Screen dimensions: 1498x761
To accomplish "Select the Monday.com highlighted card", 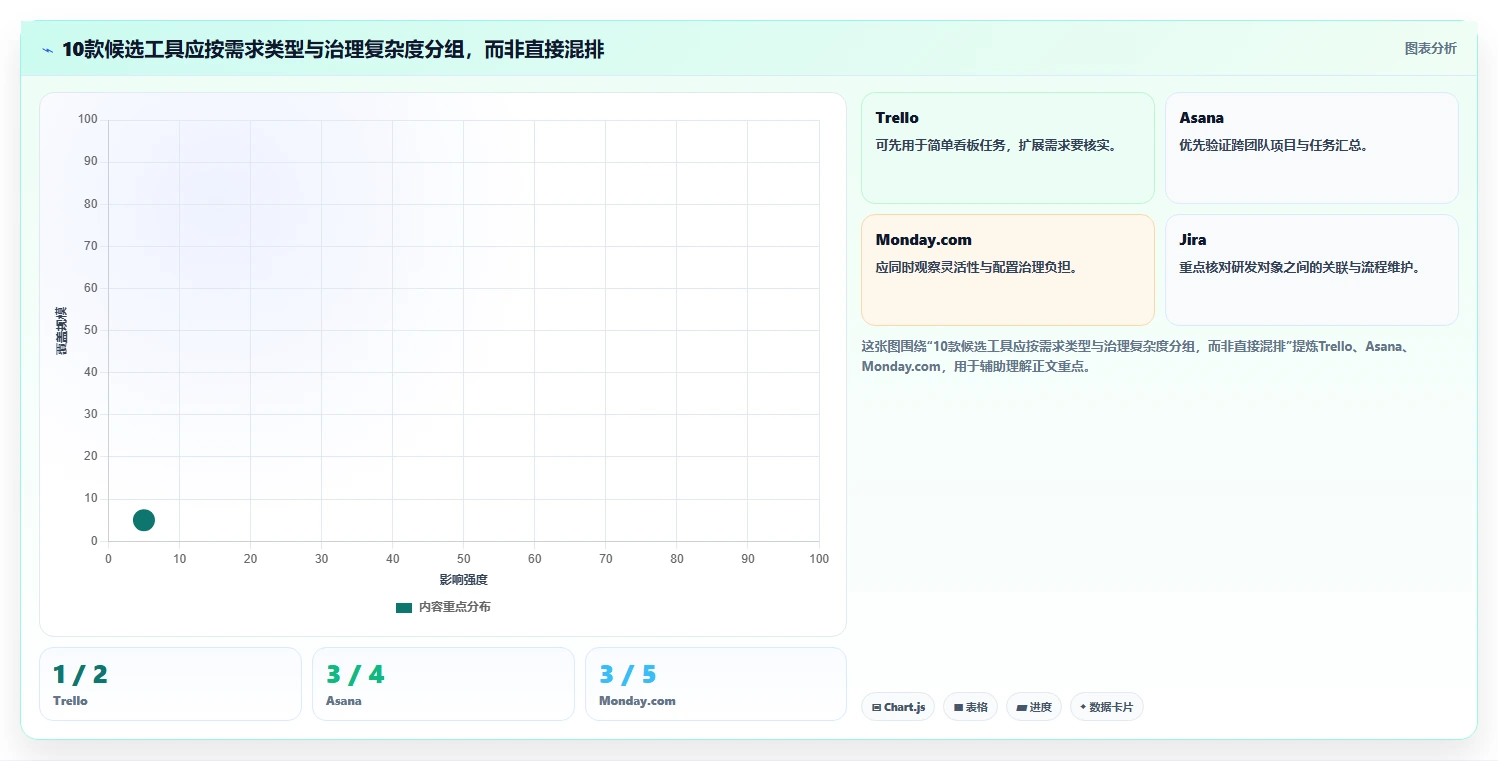I will pyautogui.click(x=1007, y=270).
